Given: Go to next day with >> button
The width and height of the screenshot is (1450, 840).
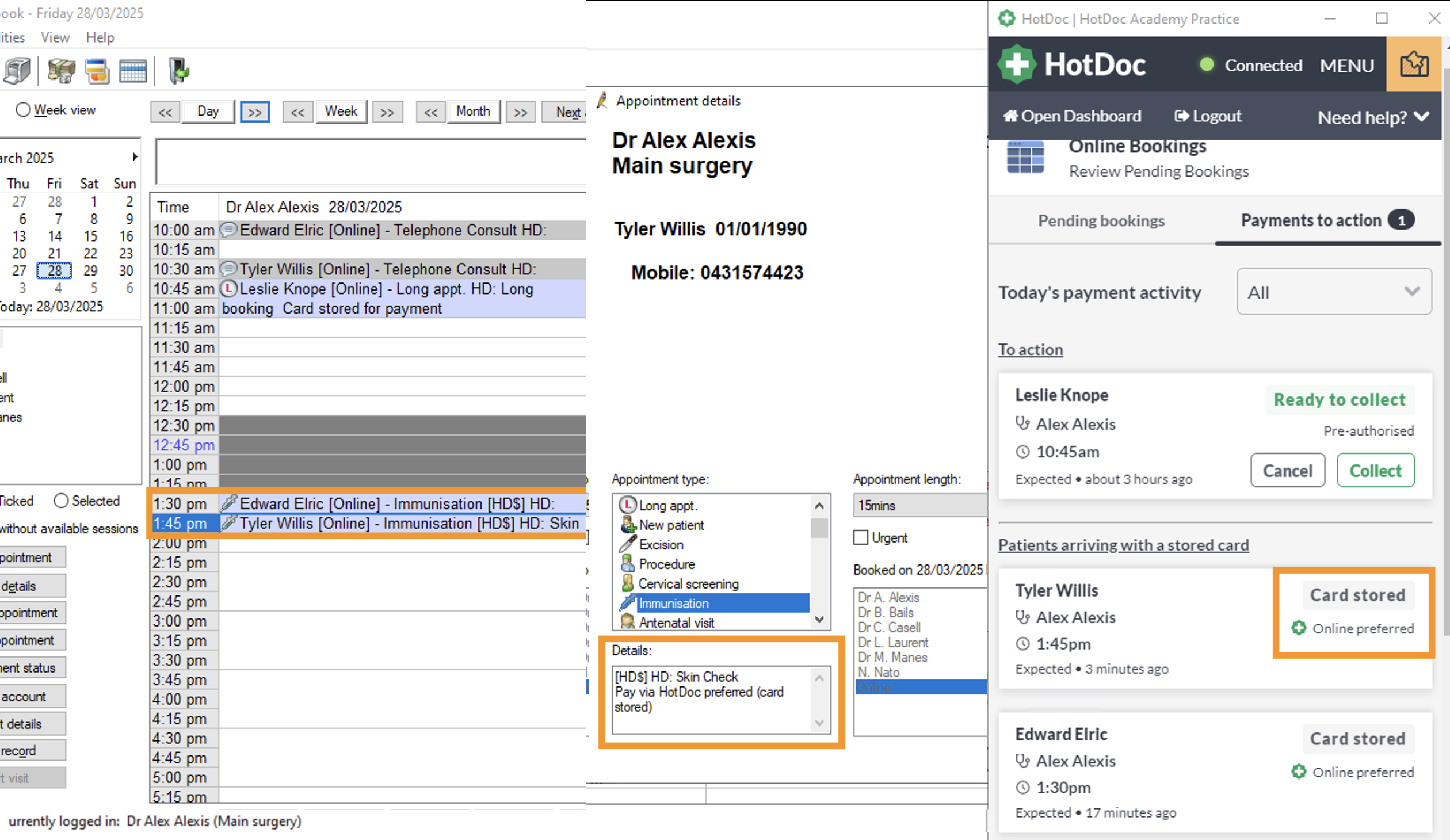Looking at the screenshot, I should pyautogui.click(x=254, y=112).
